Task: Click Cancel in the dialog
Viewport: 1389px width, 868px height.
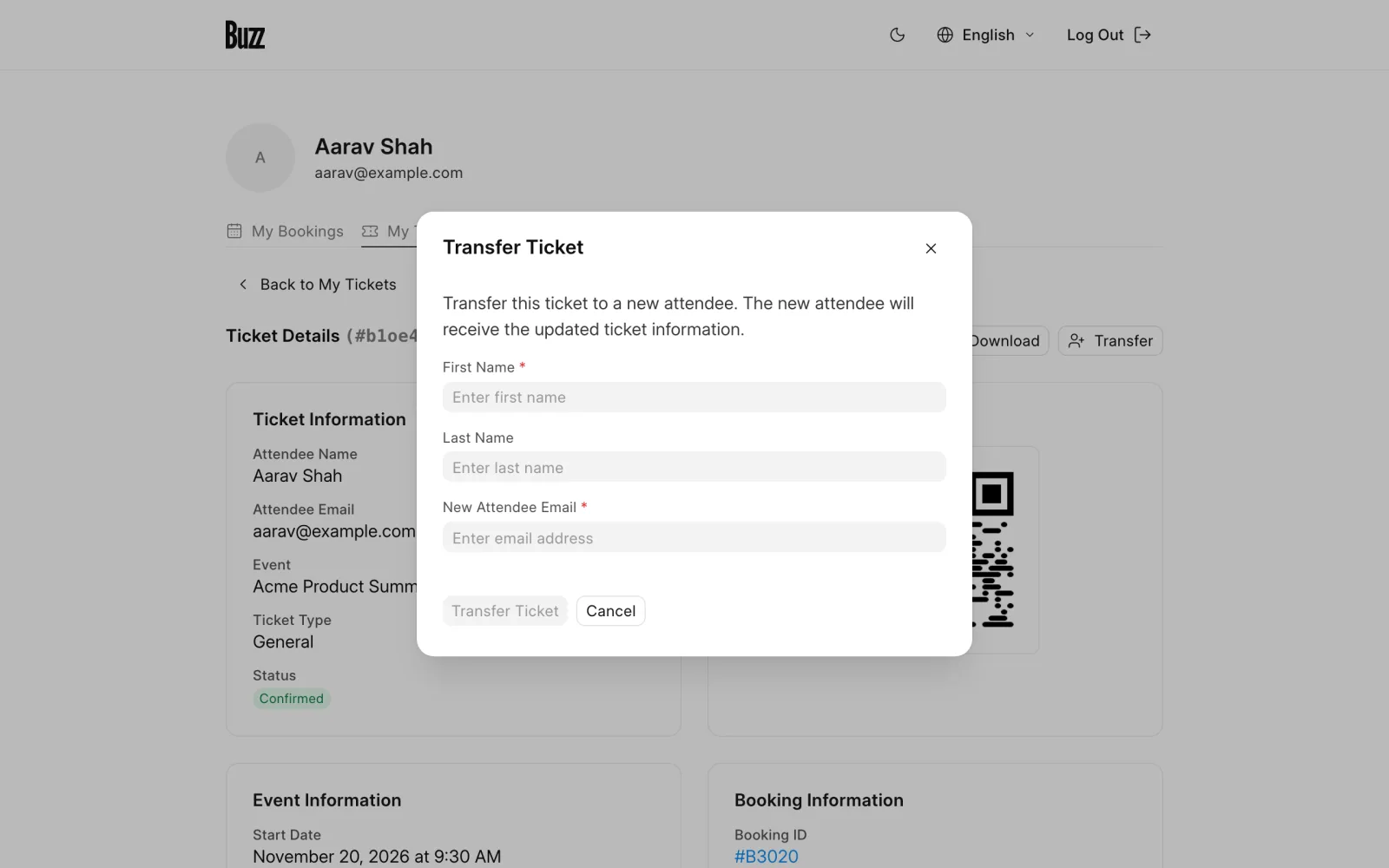Action: [610, 611]
